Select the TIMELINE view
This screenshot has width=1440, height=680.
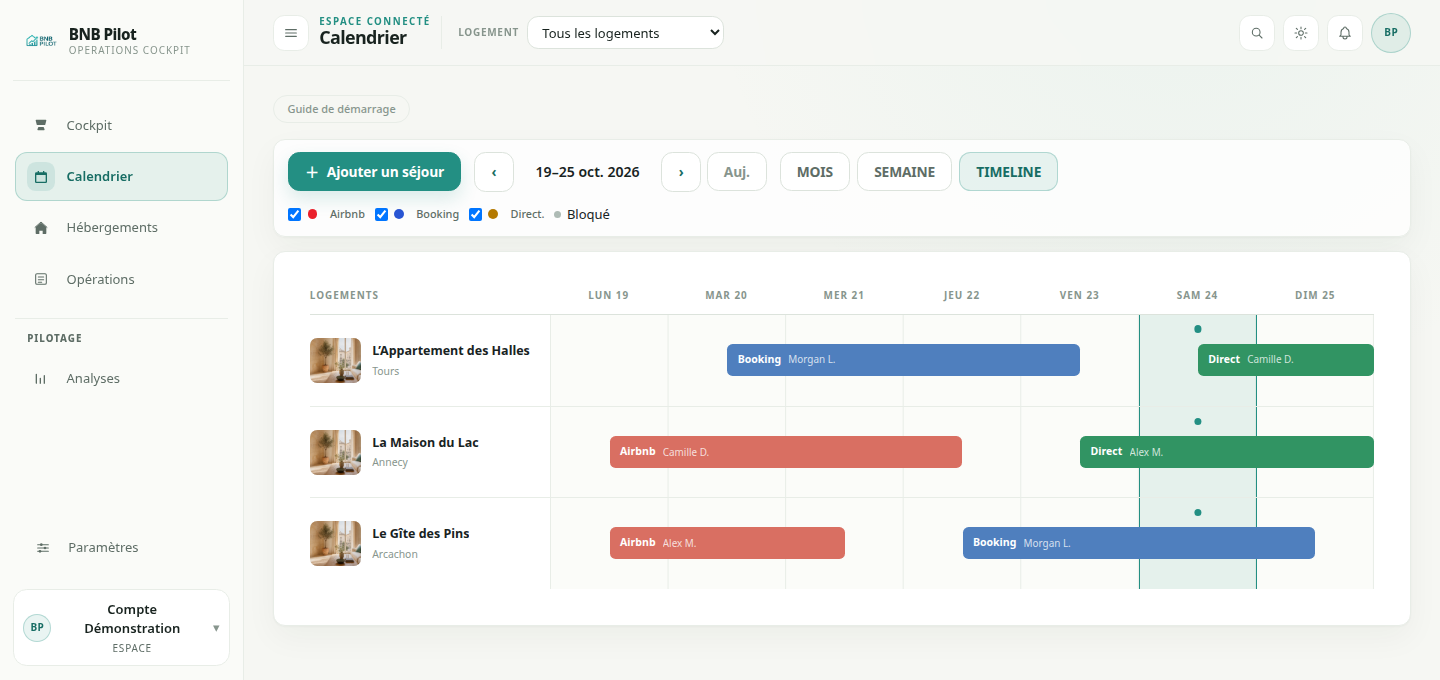tap(1008, 172)
